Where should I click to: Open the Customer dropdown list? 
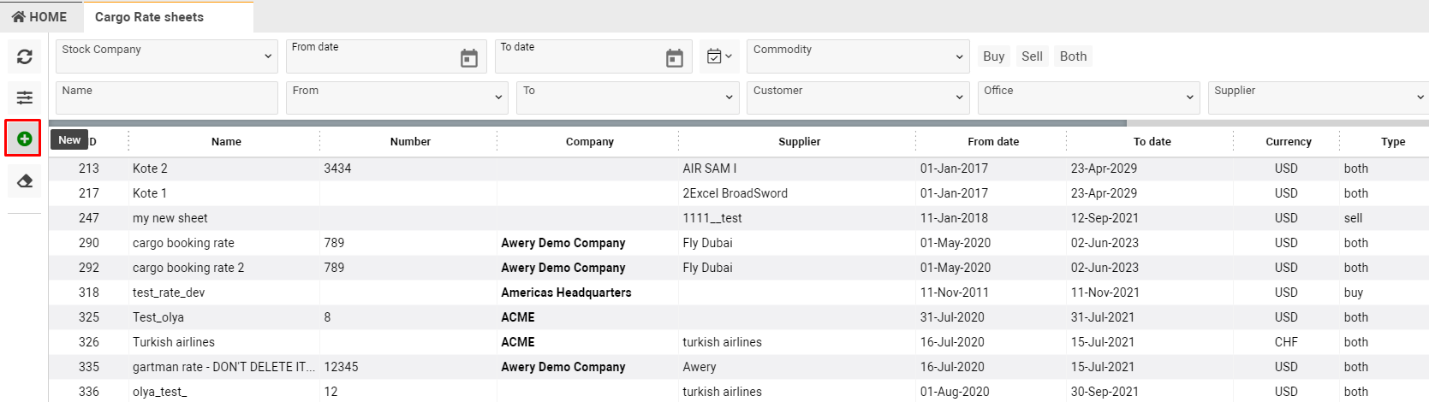(x=858, y=97)
